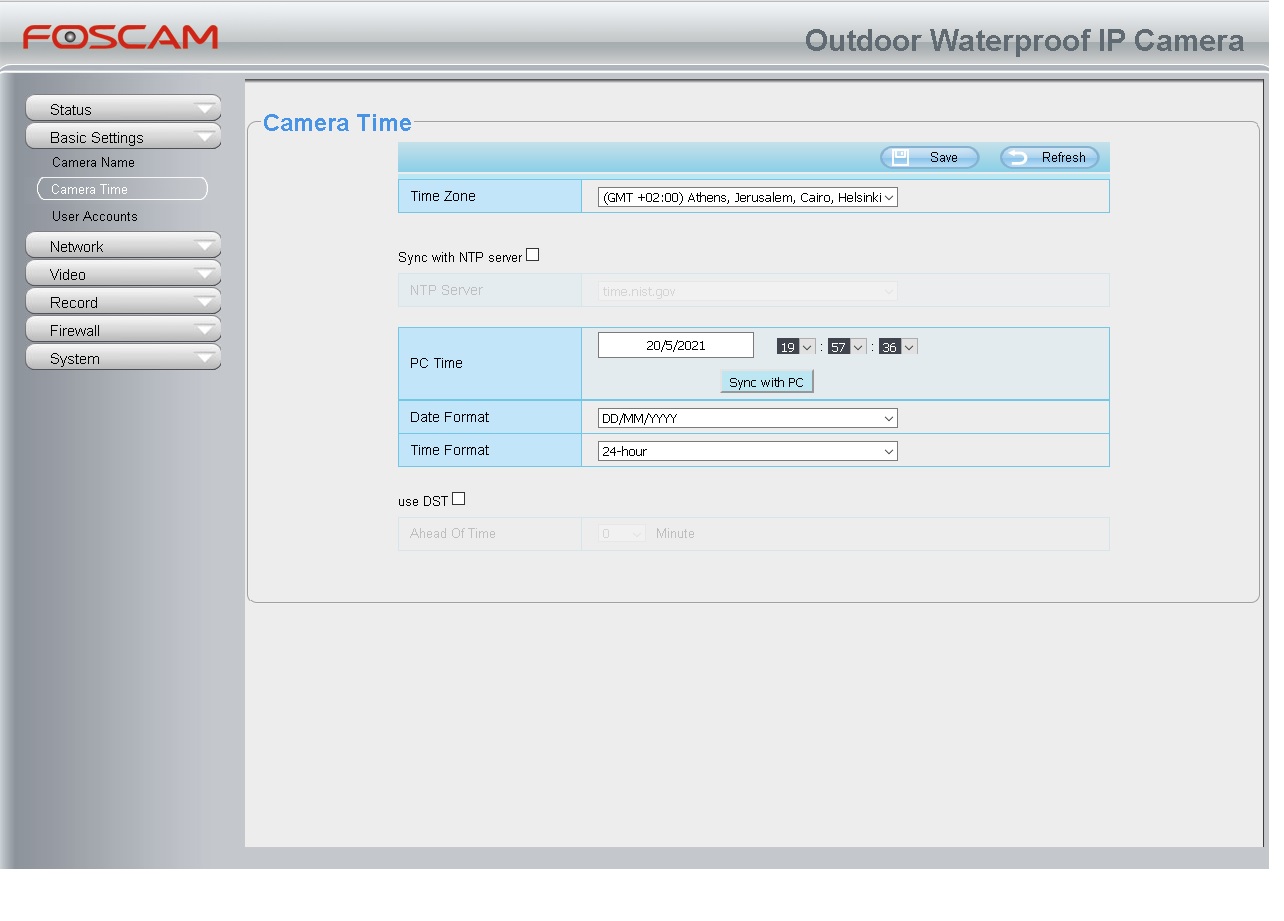
Task: Open the Time Format dropdown
Action: 747,451
